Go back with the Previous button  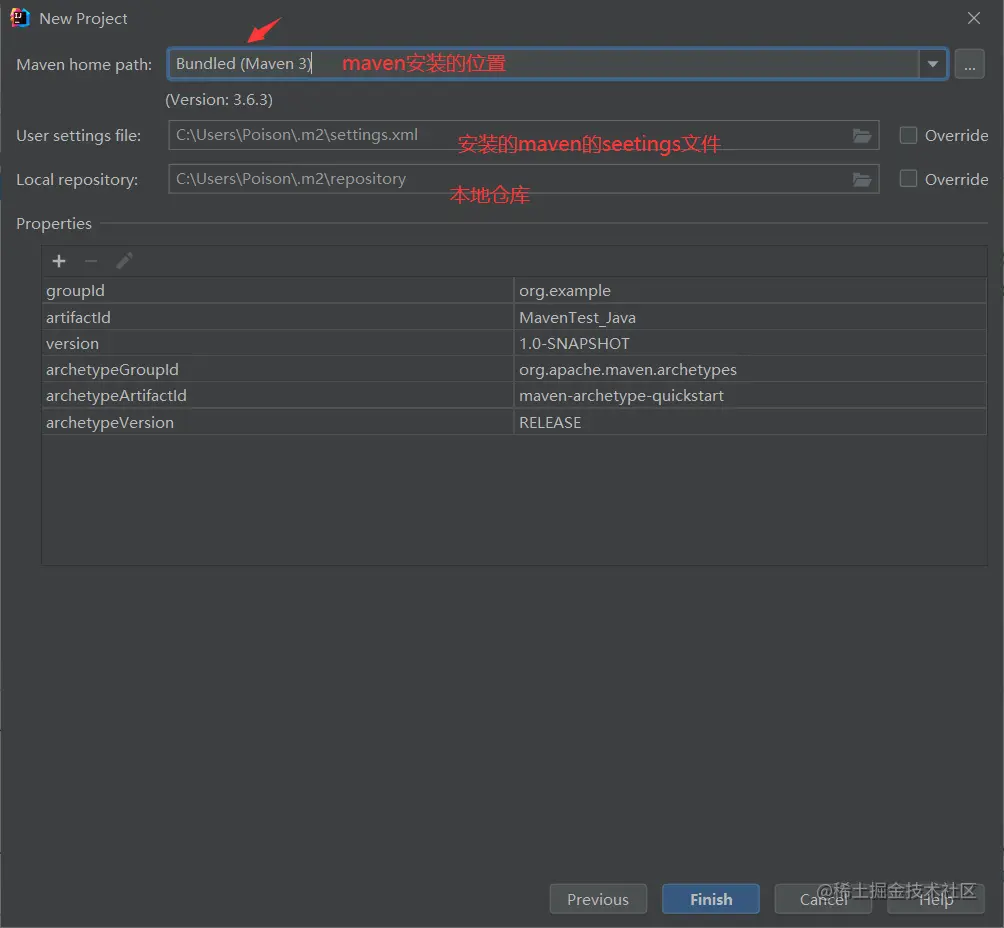[x=598, y=899]
